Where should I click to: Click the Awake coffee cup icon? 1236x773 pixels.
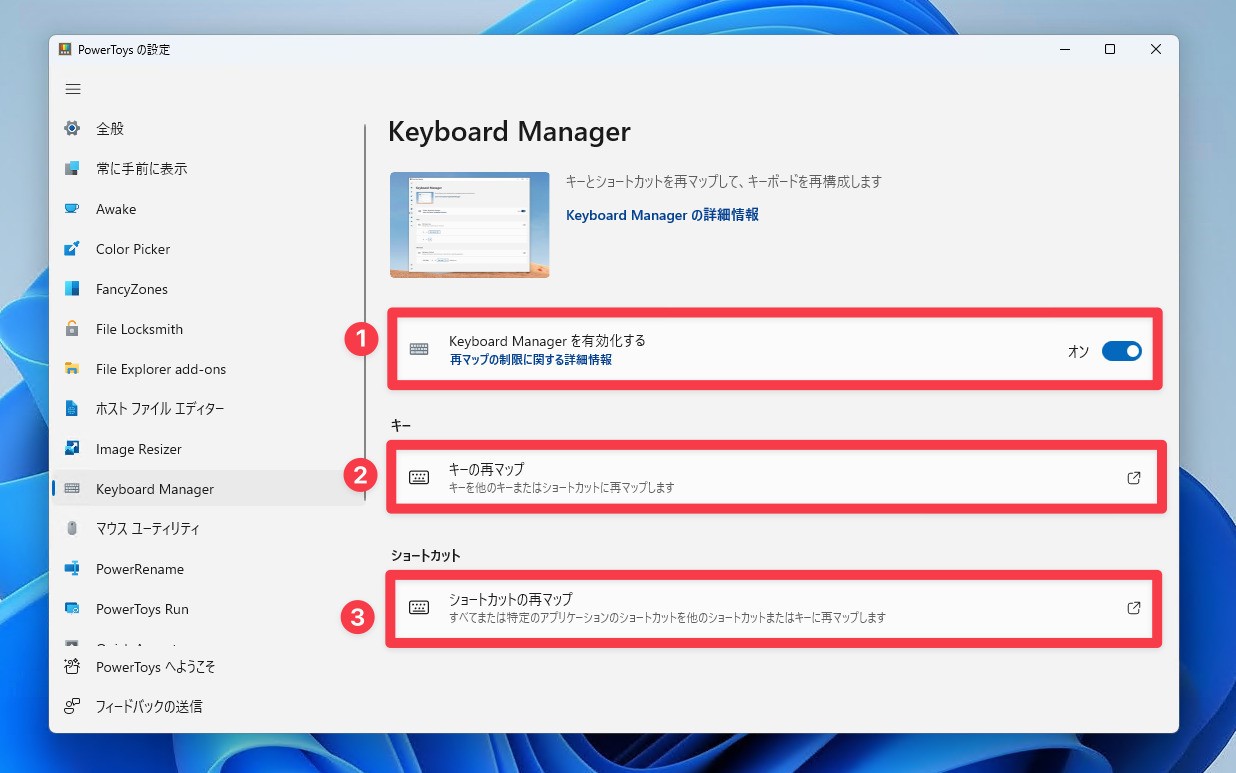pos(73,209)
